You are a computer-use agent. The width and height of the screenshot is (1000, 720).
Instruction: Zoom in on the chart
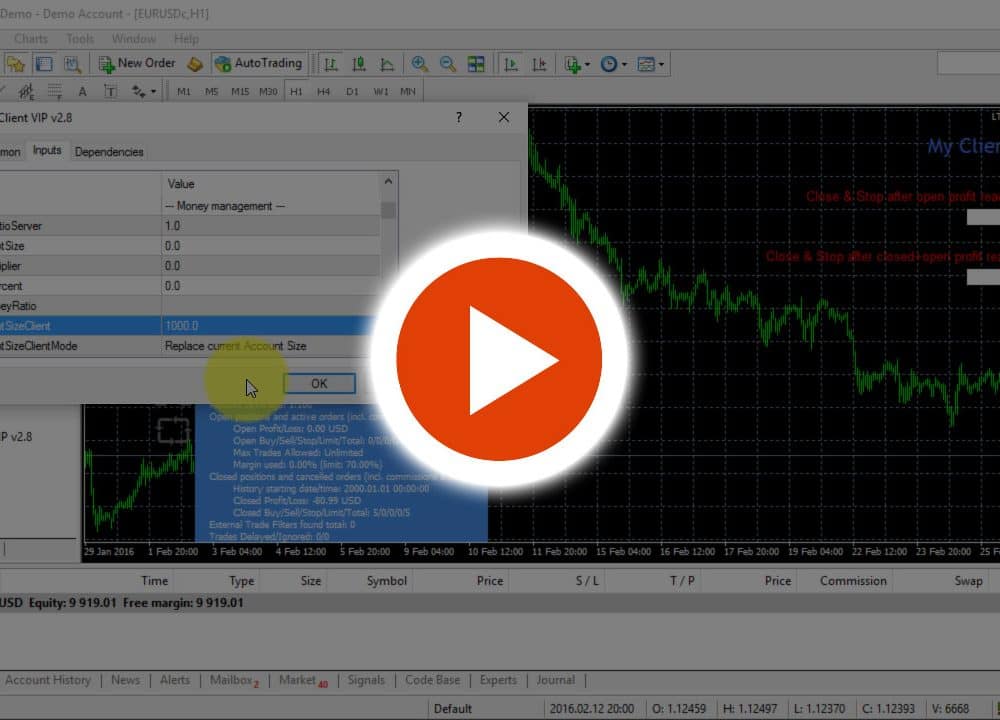point(419,64)
